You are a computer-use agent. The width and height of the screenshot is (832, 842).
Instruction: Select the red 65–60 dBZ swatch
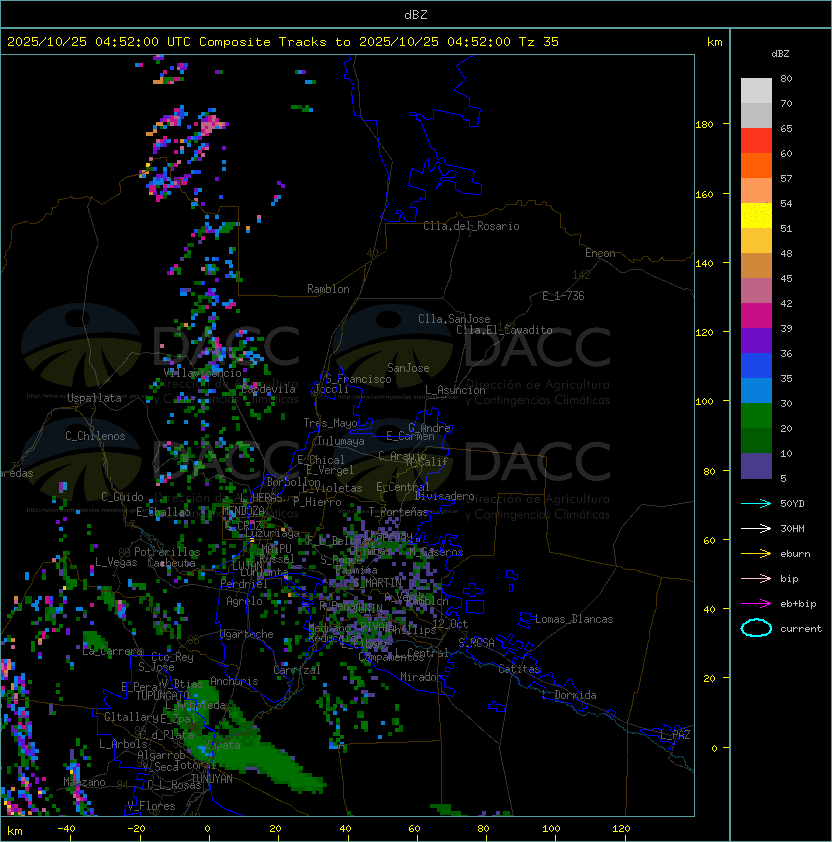point(756,141)
